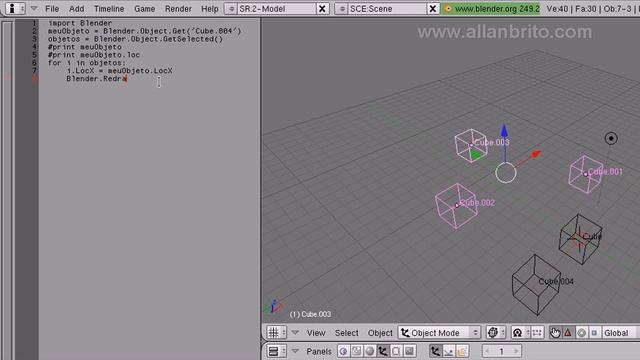The image size is (640, 360).
Task: Toggle the translate manipulator triangle icon
Action: 568,333
